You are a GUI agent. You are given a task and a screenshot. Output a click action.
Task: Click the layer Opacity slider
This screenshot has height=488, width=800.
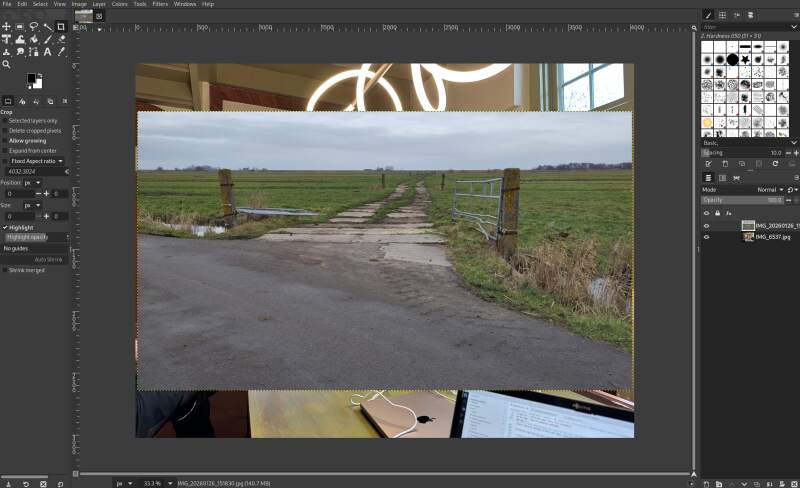point(742,200)
